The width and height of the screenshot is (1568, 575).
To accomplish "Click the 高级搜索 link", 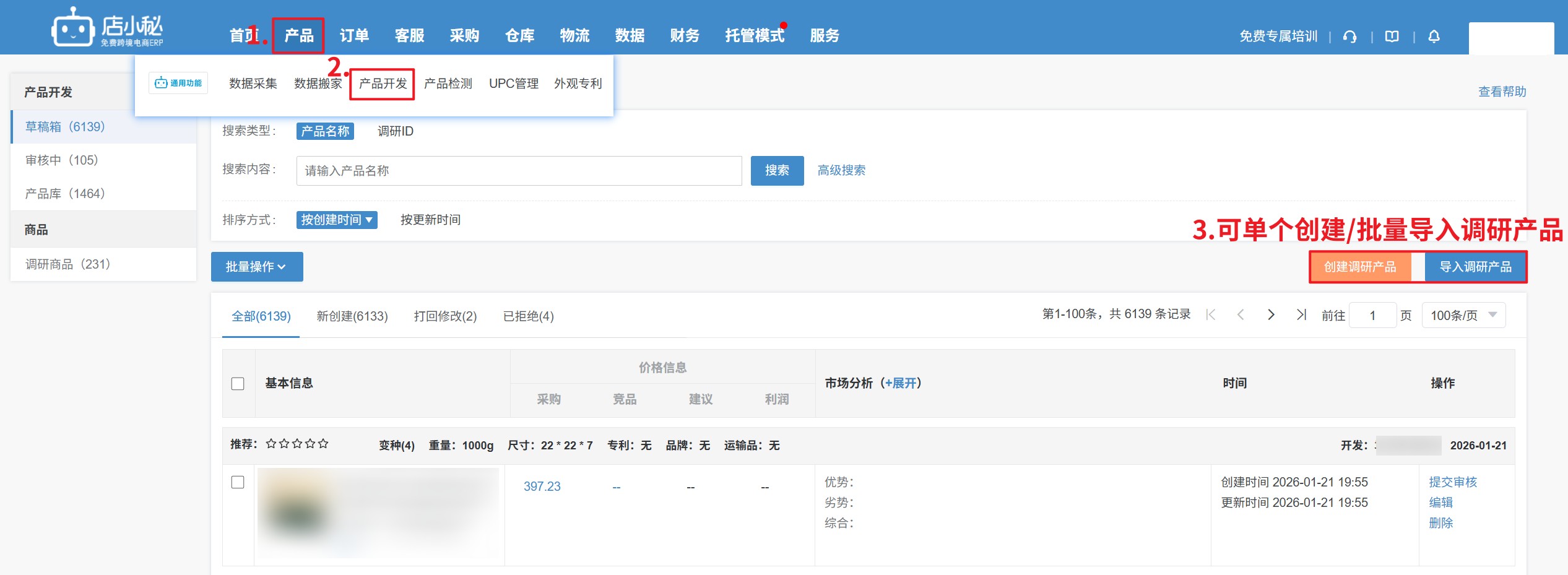I will click(841, 170).
